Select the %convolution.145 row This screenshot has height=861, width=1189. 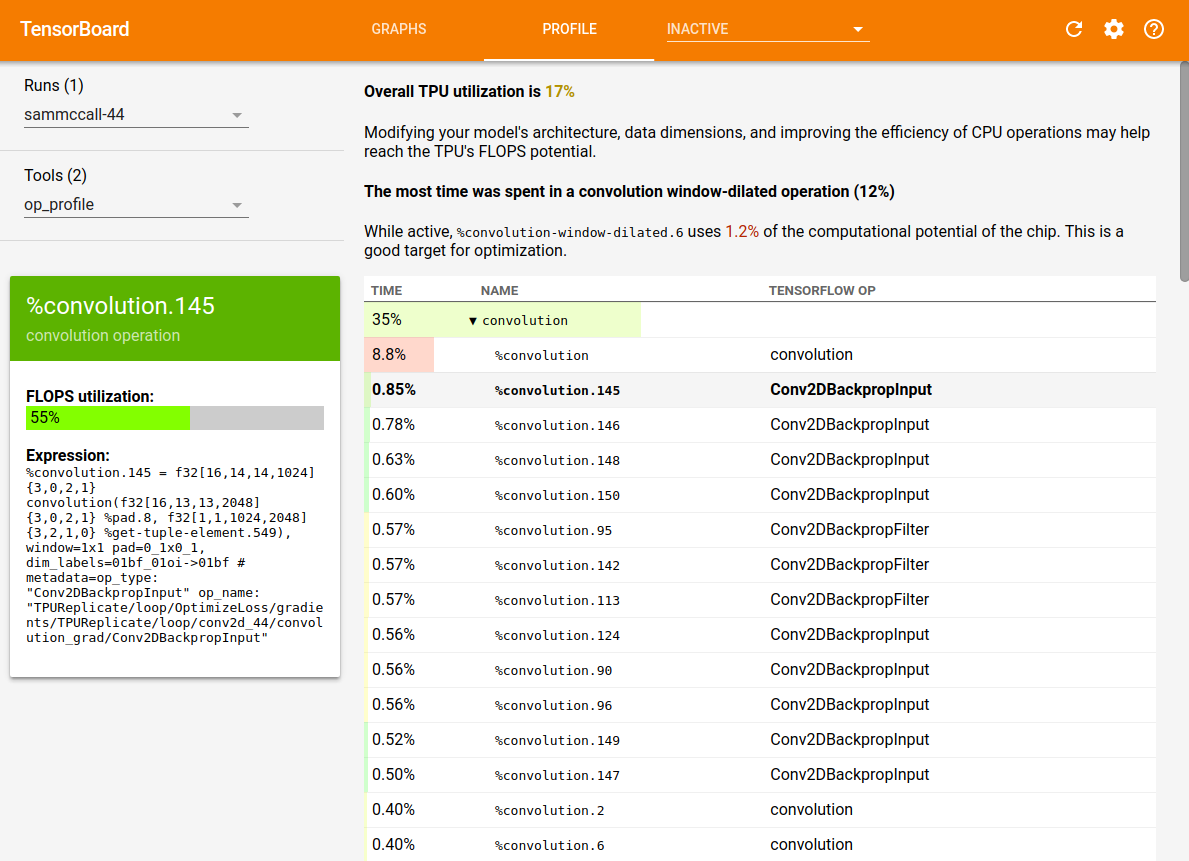(760, 390)
